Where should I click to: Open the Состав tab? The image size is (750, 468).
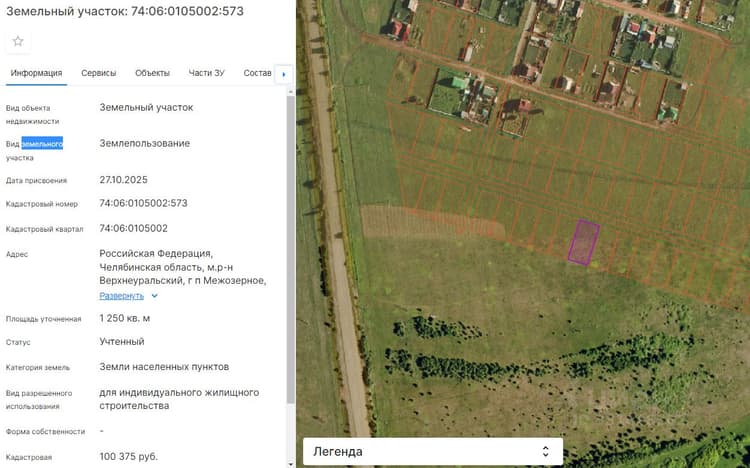point(257,73)
